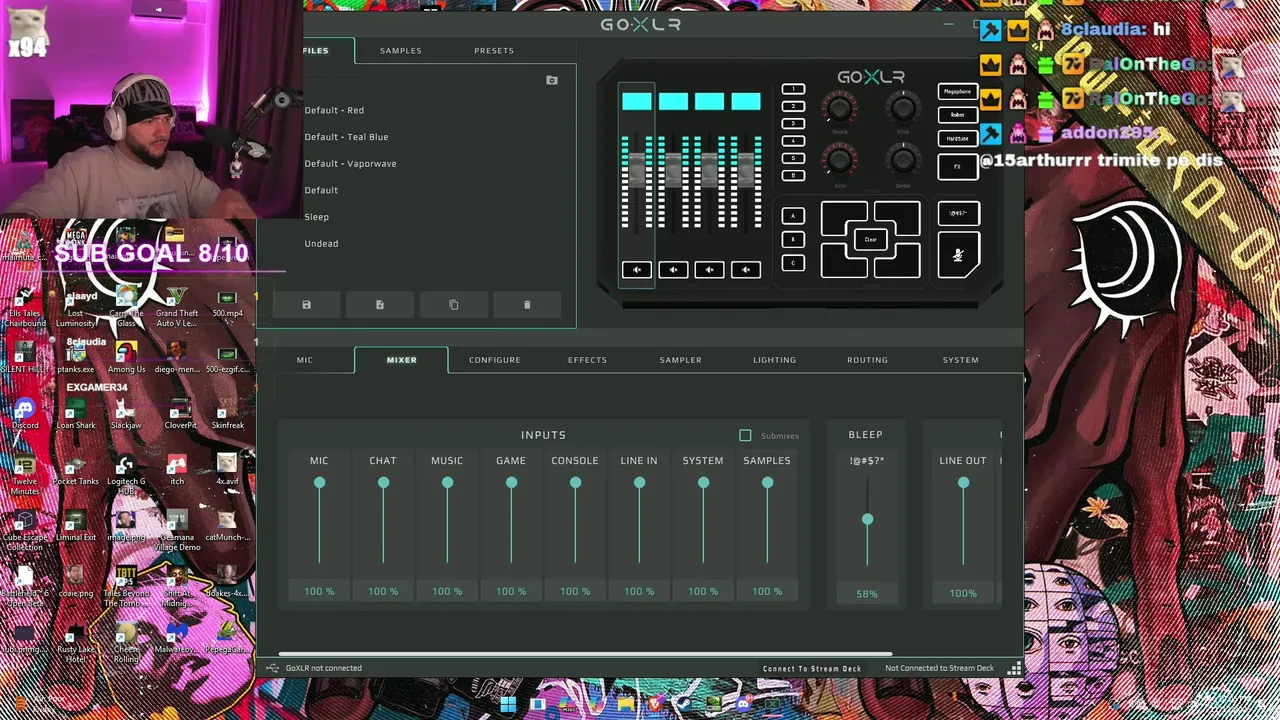Click the copy profile icon

tap(454, 305)
